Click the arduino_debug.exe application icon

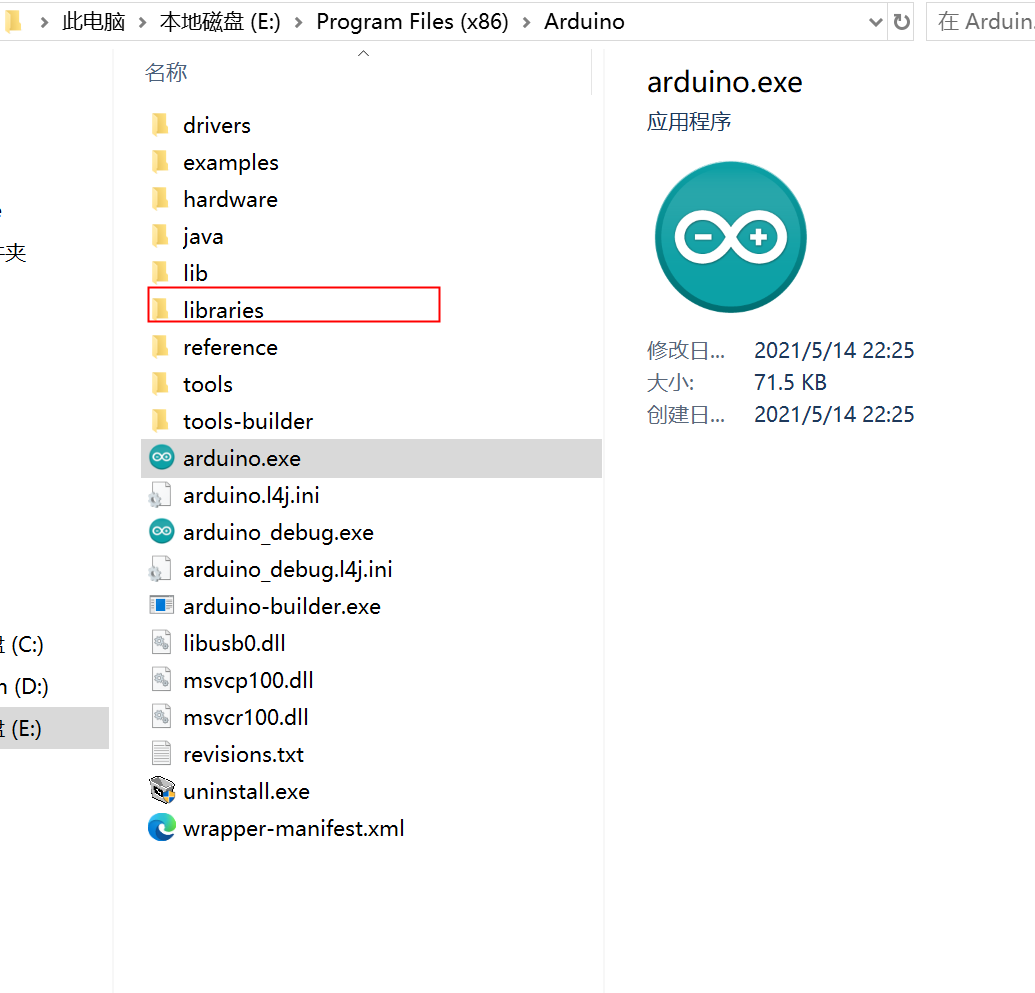[161, 532]
